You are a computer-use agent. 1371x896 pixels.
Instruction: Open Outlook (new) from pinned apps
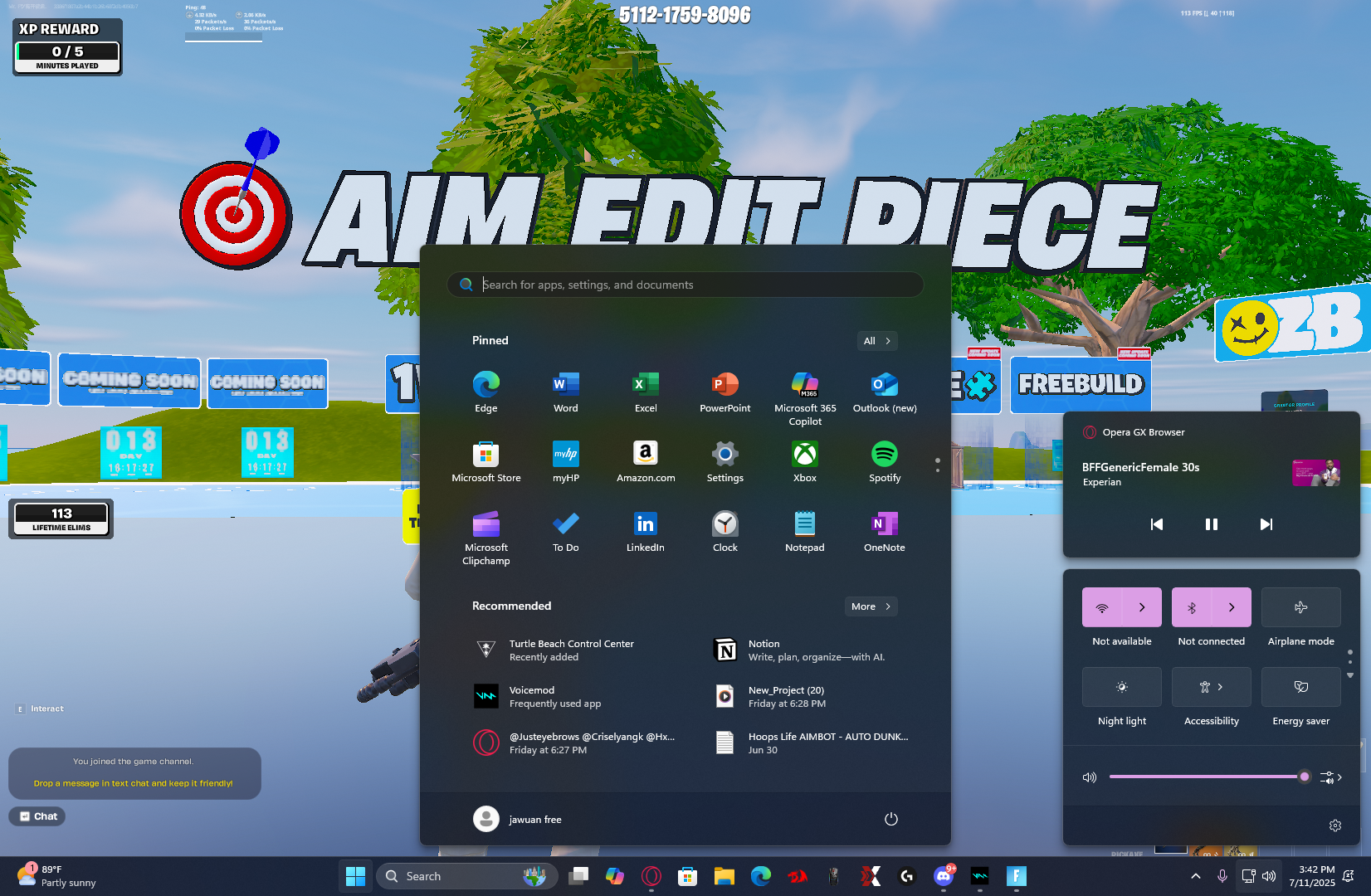pyautogui.click(x=885, y=392)
